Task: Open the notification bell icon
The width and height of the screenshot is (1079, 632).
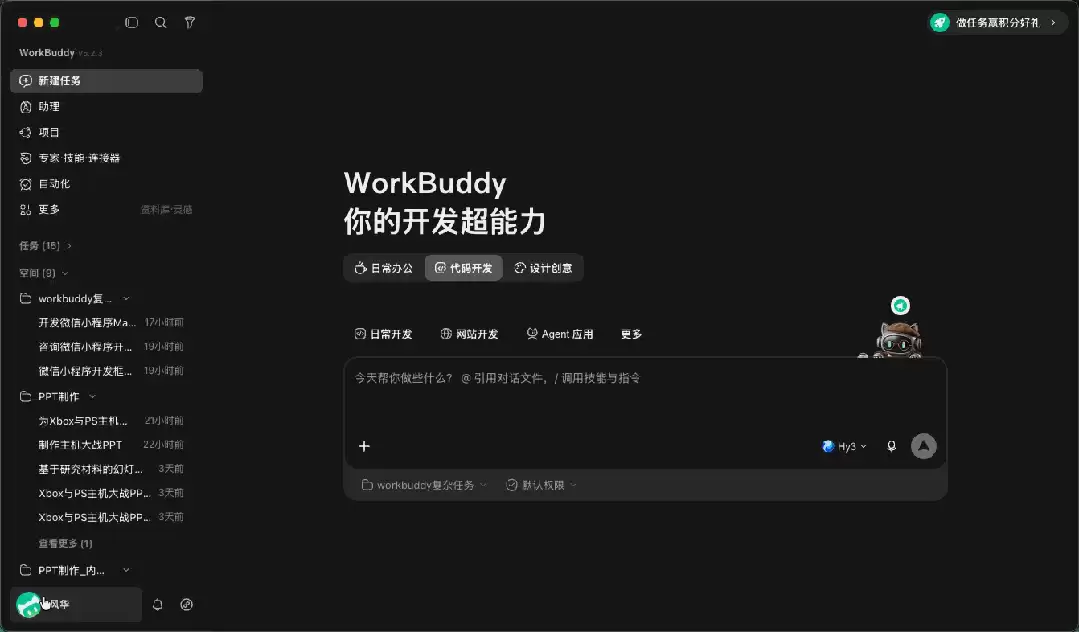Action: tap(158, 604)
